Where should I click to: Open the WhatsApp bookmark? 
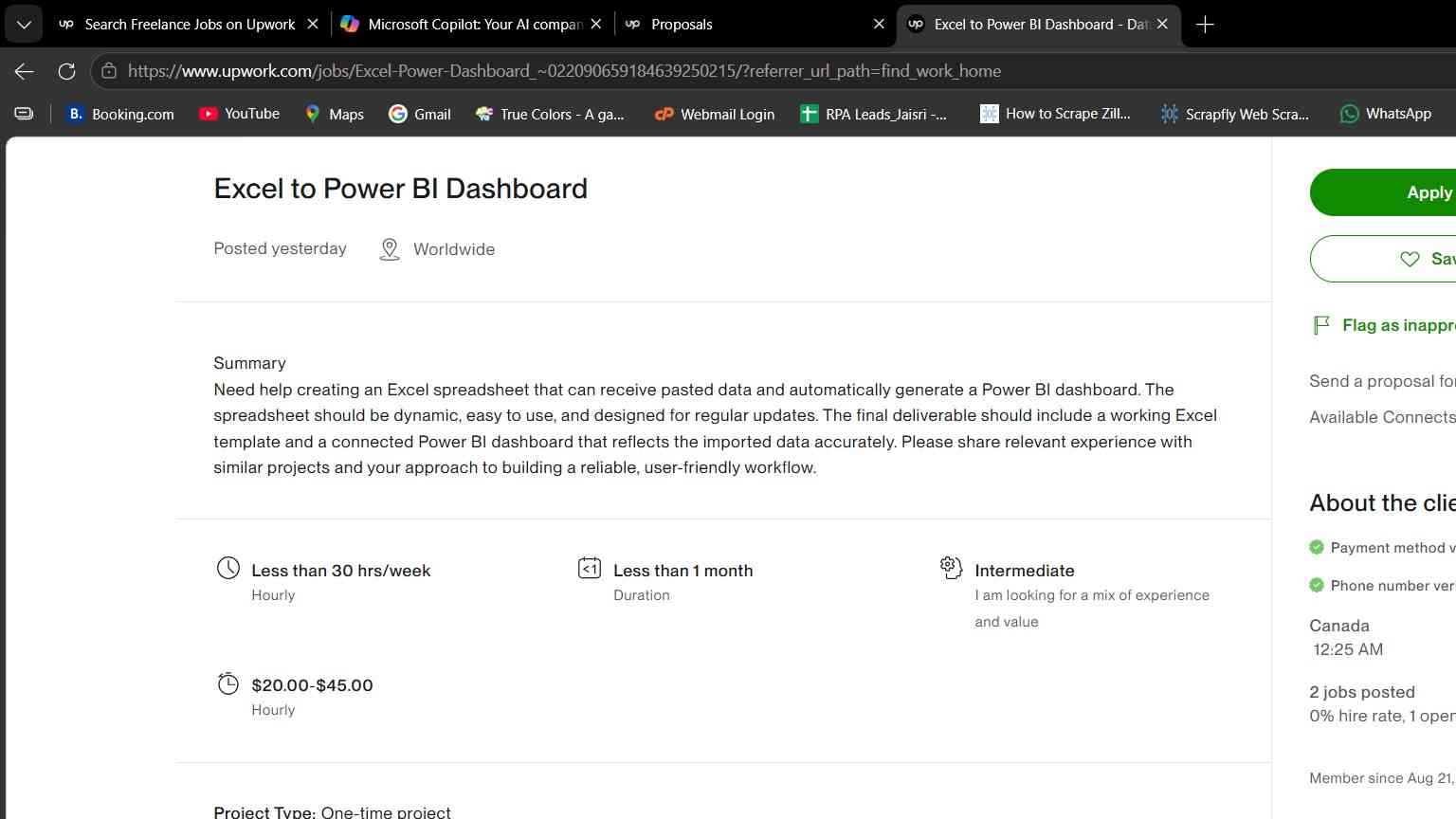tap(1386, 114)
